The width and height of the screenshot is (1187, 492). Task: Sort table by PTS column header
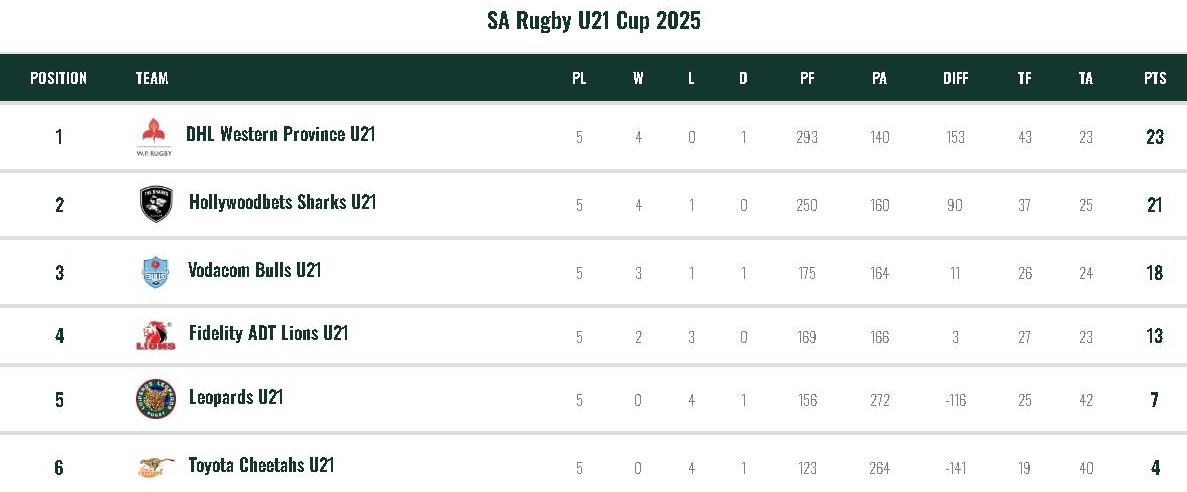coord(1155,78)
